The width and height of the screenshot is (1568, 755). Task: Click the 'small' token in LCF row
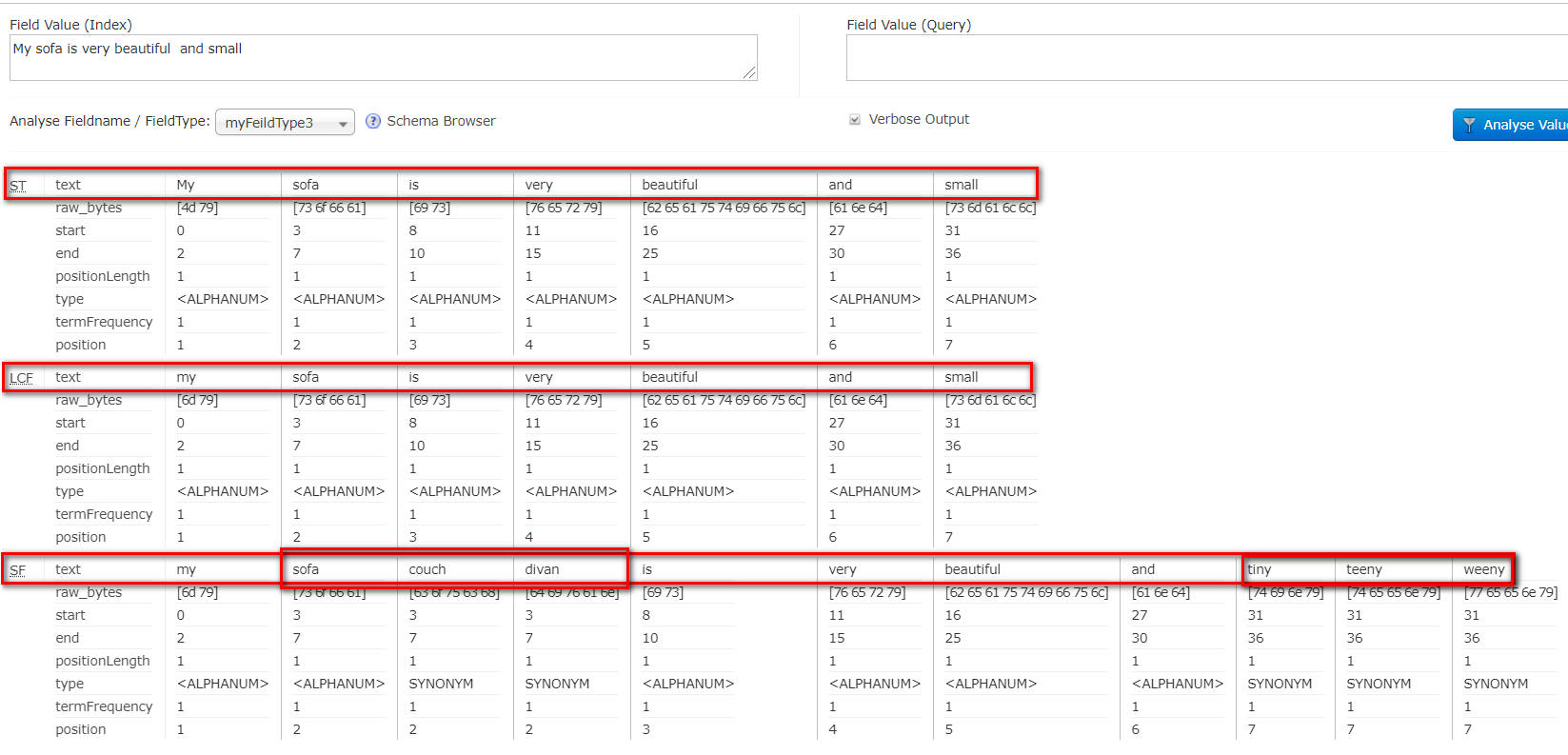(961, 377)
